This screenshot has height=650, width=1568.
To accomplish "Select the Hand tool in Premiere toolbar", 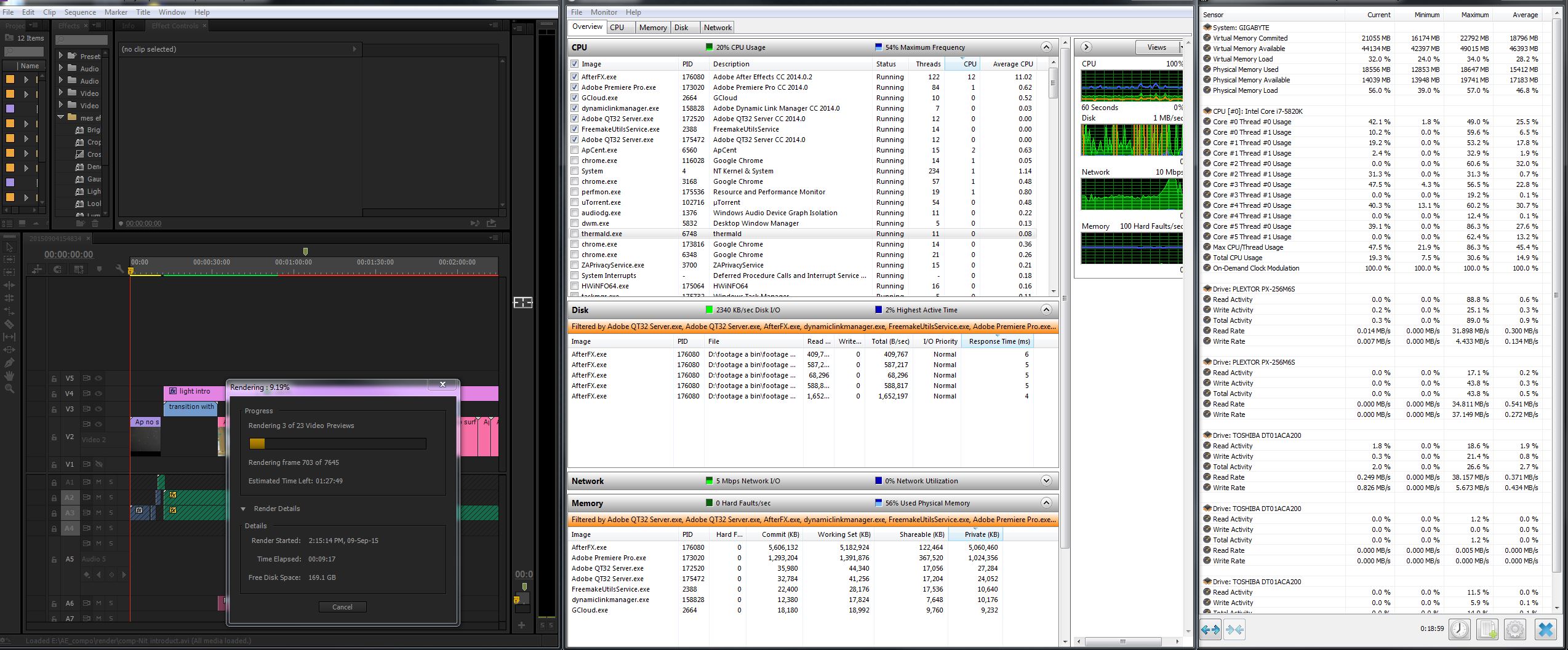I will tap(9, 376).
